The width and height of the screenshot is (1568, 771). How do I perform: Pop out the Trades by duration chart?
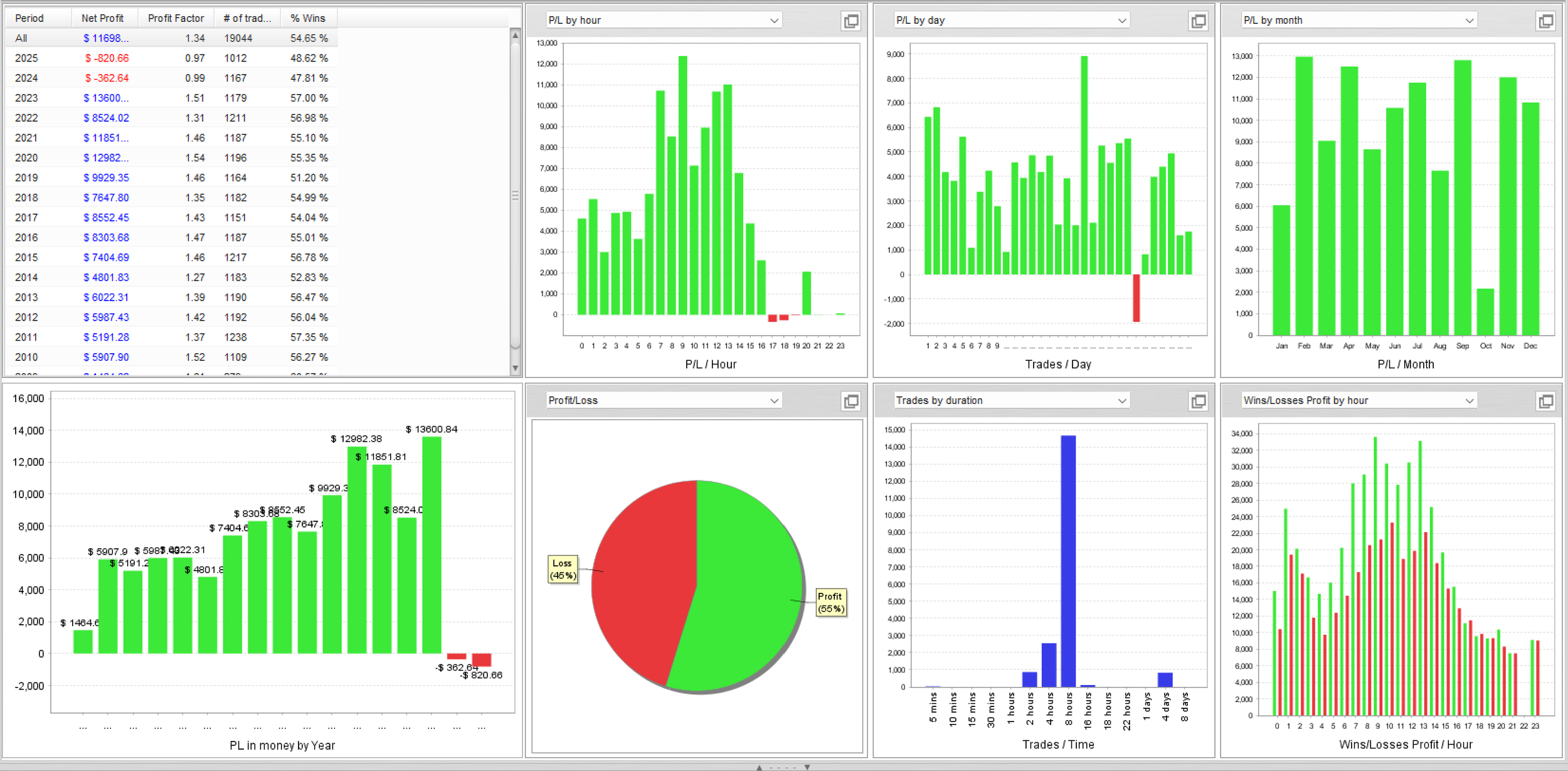pos(1198,401)
